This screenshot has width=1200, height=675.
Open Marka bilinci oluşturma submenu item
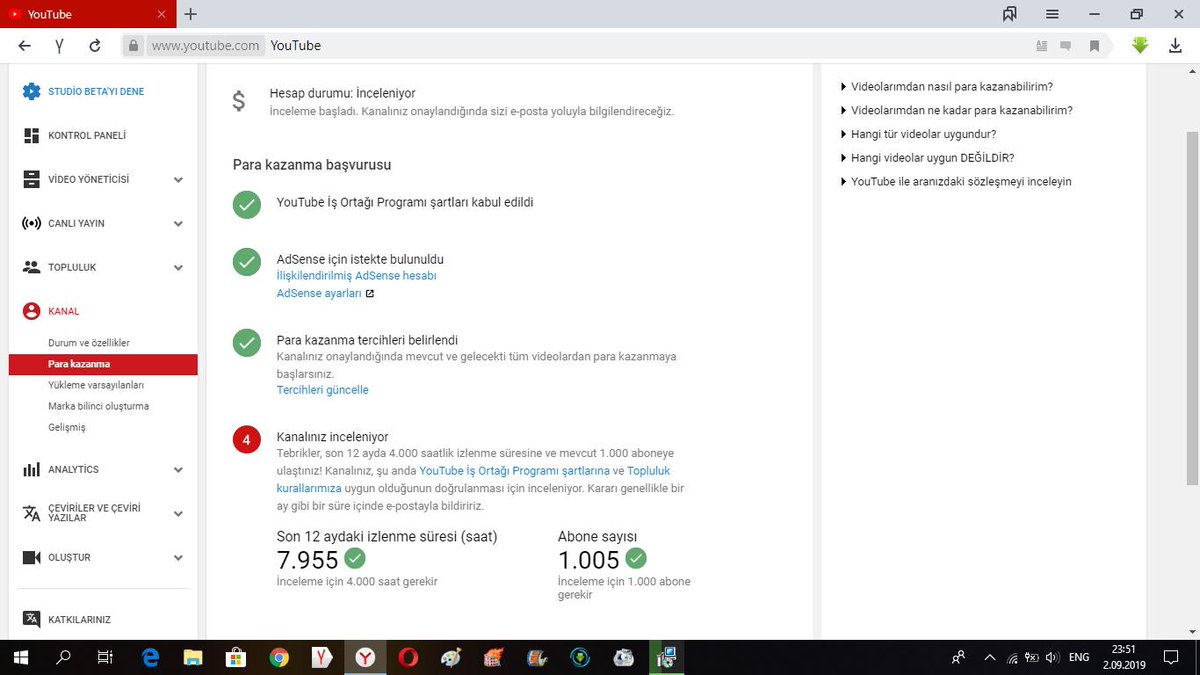(x=98, y=406)
